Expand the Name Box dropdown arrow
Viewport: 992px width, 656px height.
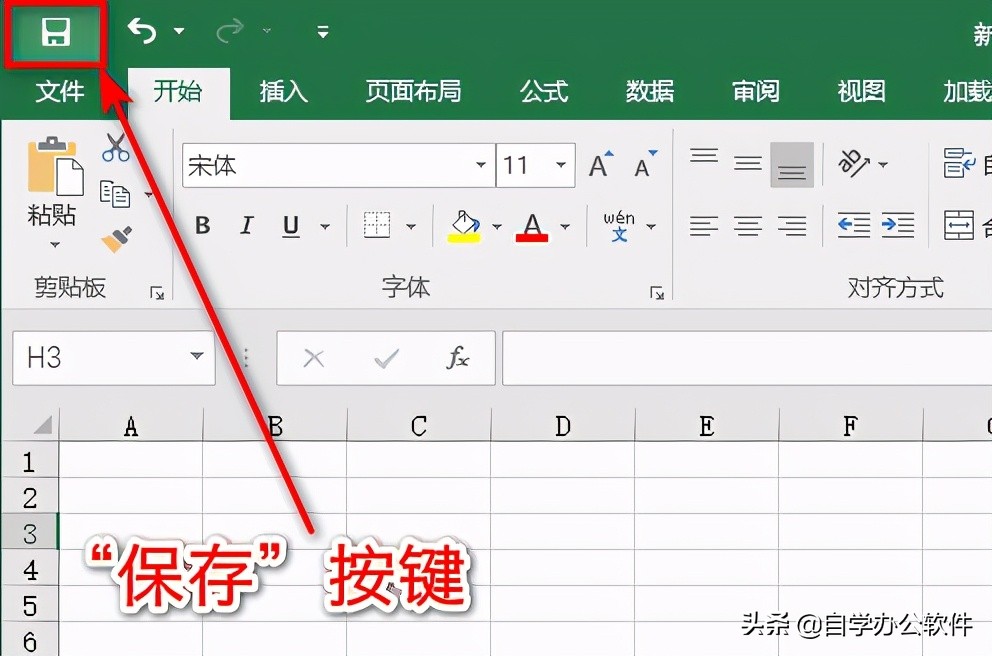click(197, 357)
